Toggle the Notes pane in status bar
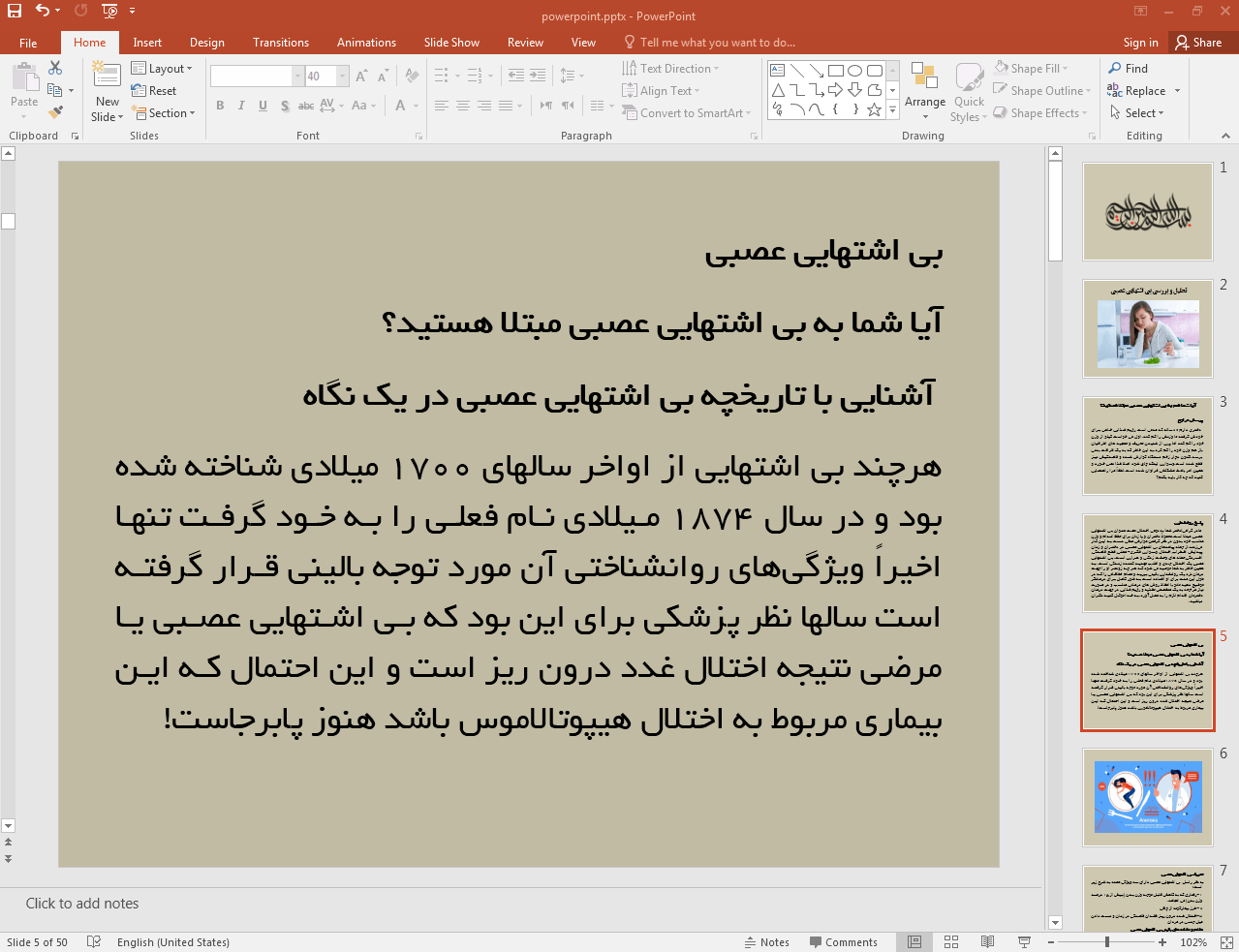This screenshot has height=952, width=1239. [766, 941]
